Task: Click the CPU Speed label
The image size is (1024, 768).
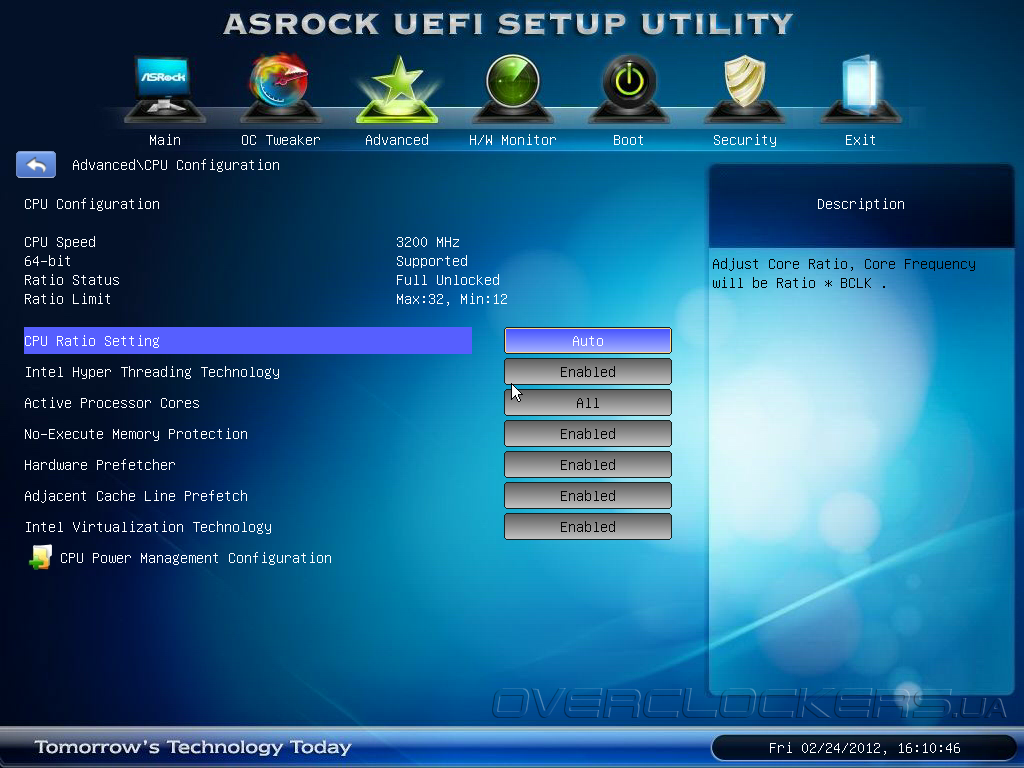Action: pos(60,242)
